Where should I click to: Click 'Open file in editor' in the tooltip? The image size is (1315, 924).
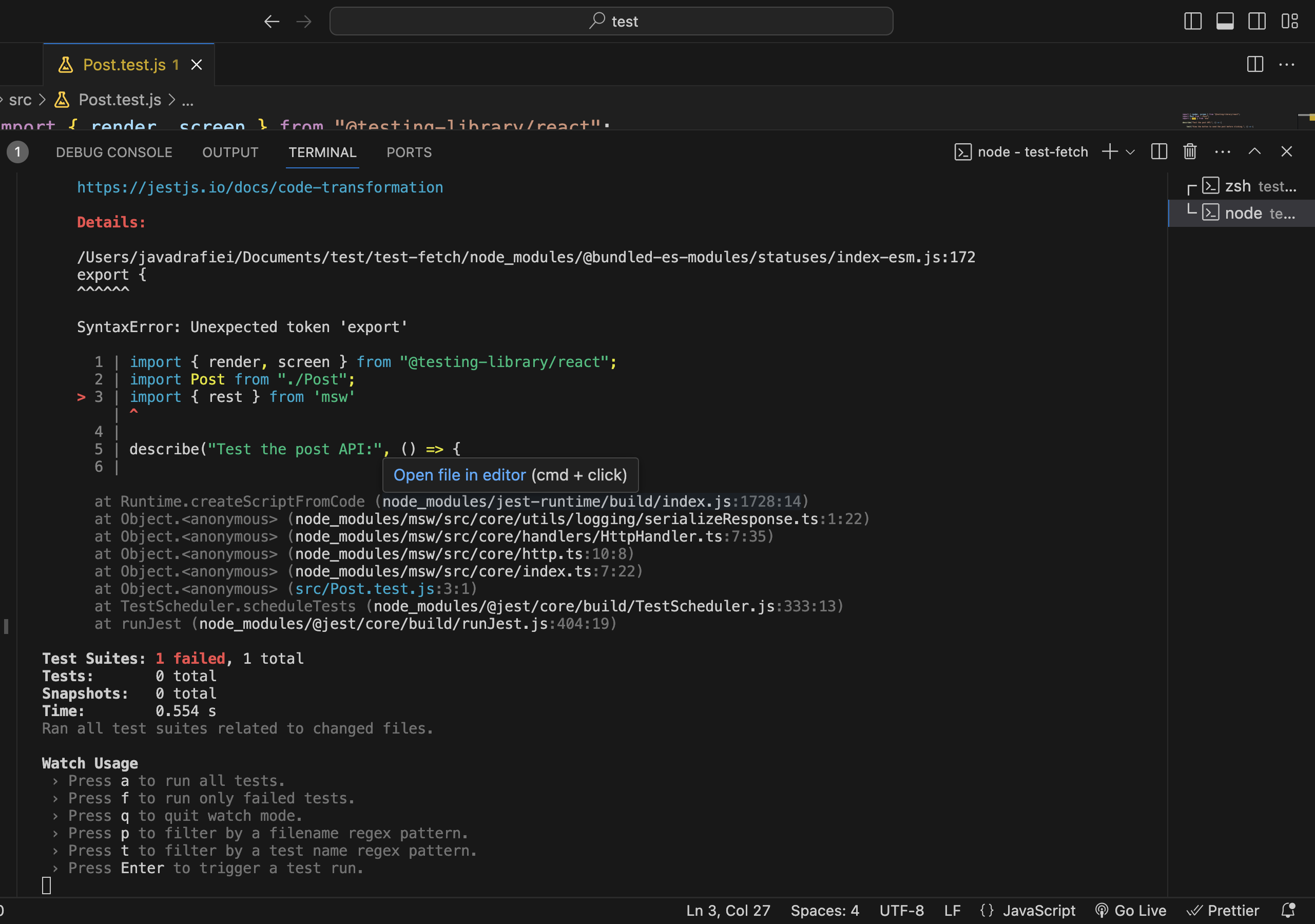(x=459, y=475)
